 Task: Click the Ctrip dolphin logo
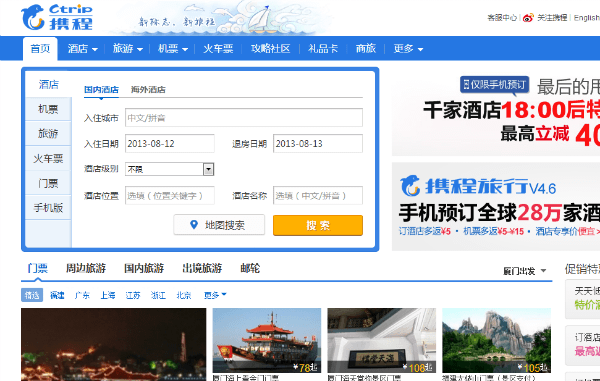click(x=57, y=17)
